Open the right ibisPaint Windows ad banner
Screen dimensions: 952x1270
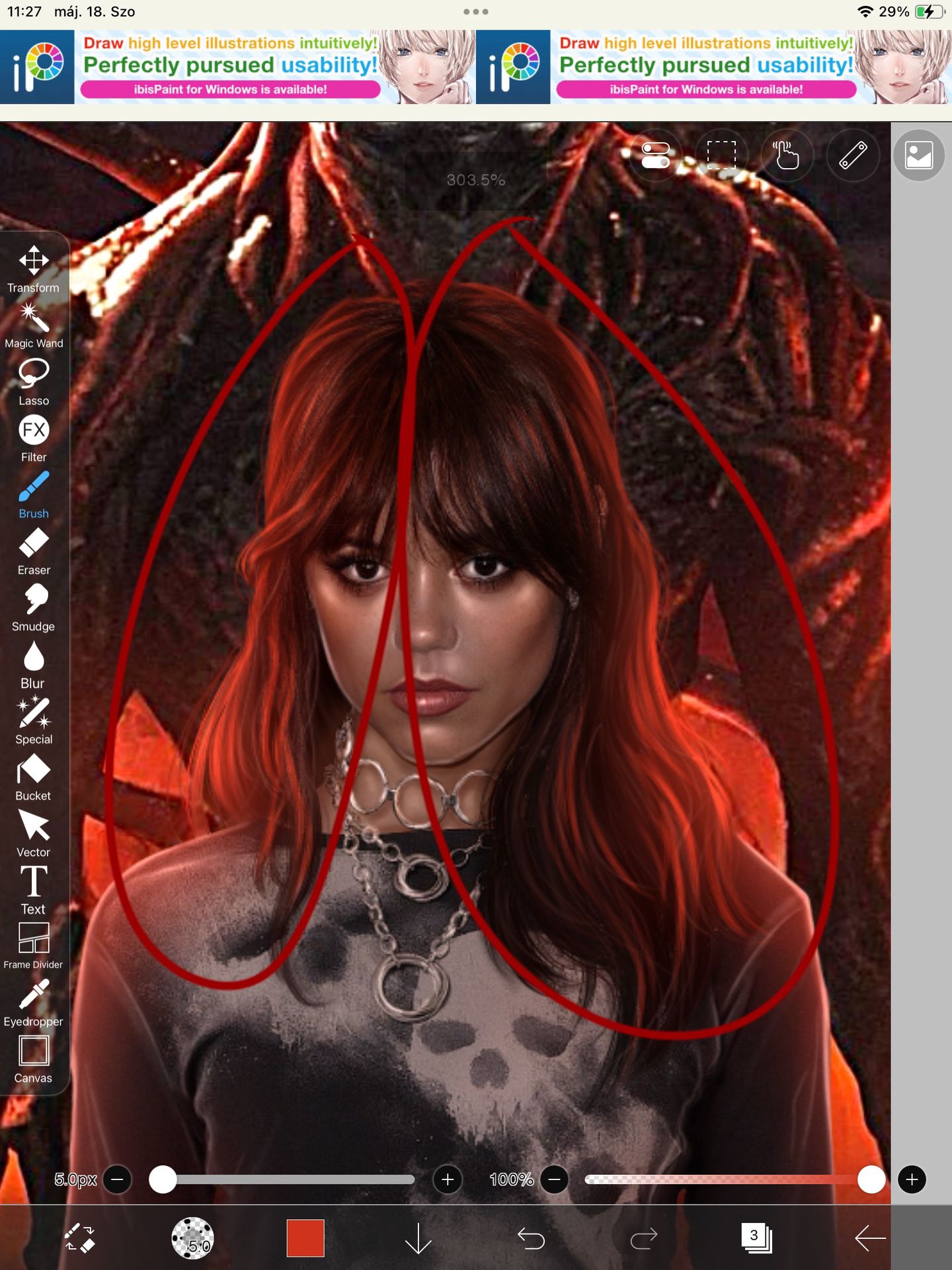[714, 67]
